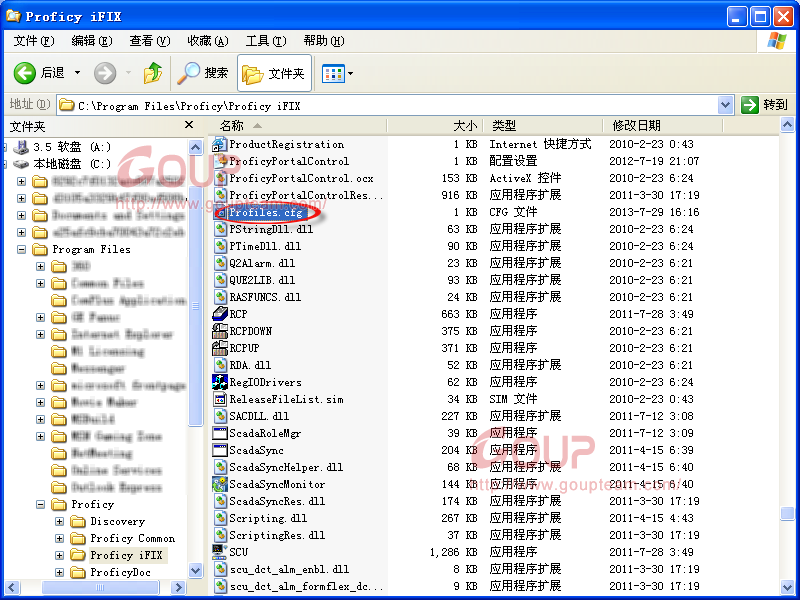Select the Profiles.cfg file
800x600 pixels.
[266, 212]
